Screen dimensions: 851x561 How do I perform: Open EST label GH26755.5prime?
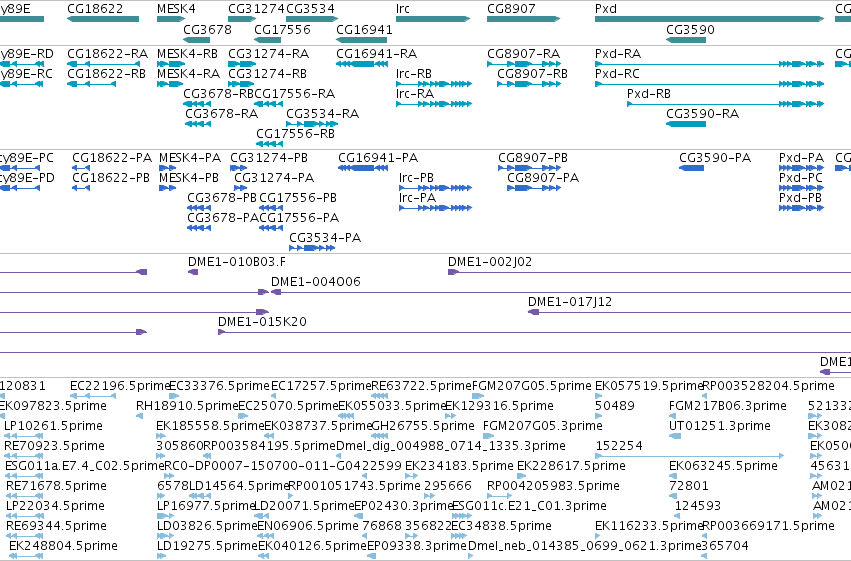coord(423,426)
